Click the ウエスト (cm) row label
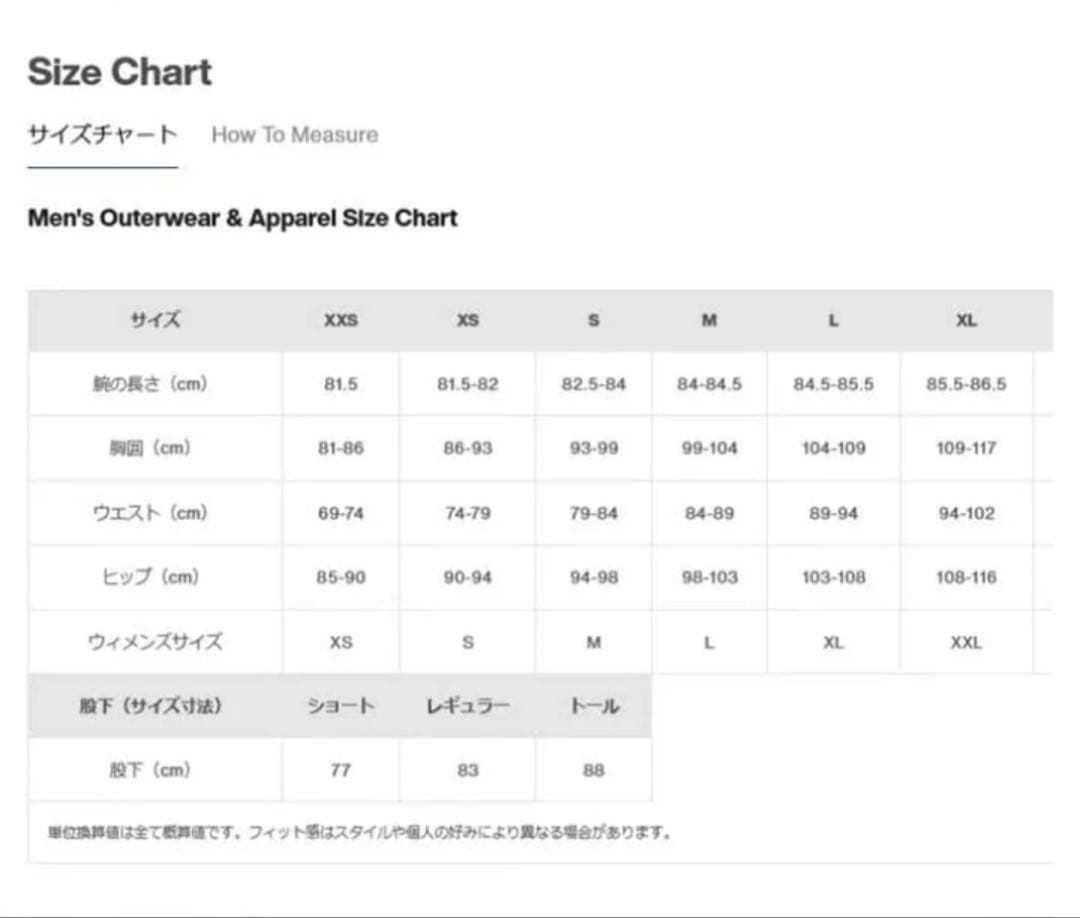The width and height of the screenshot is (1080, 918). [x=150, y=513]
